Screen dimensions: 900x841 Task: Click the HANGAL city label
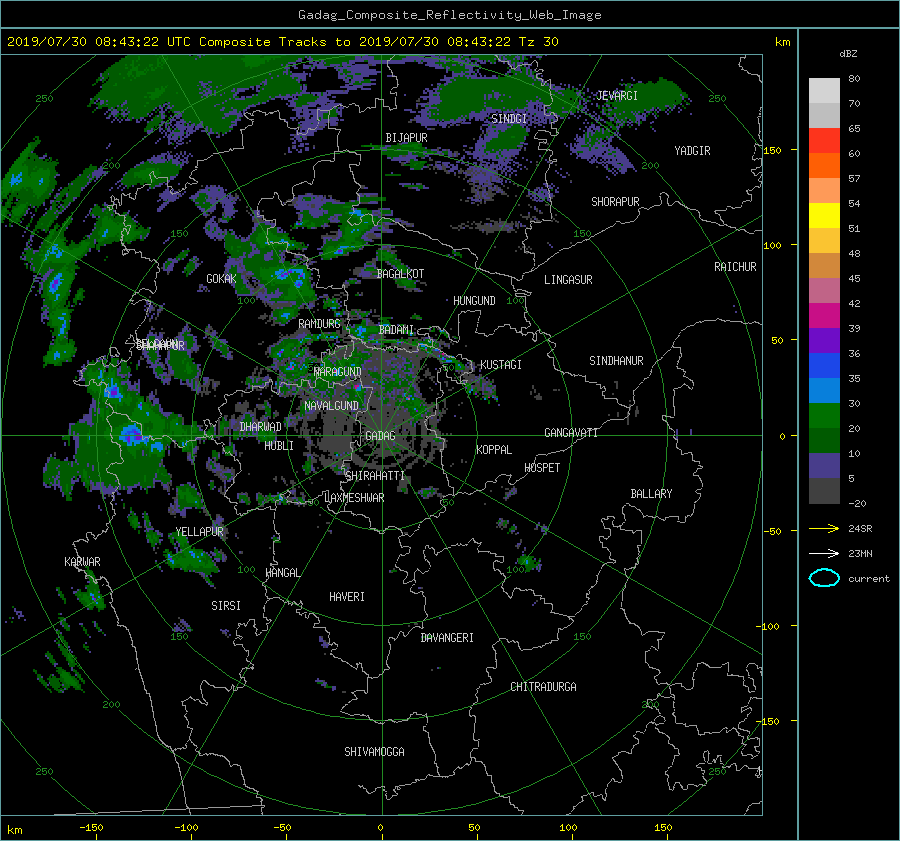click(282, 573)
